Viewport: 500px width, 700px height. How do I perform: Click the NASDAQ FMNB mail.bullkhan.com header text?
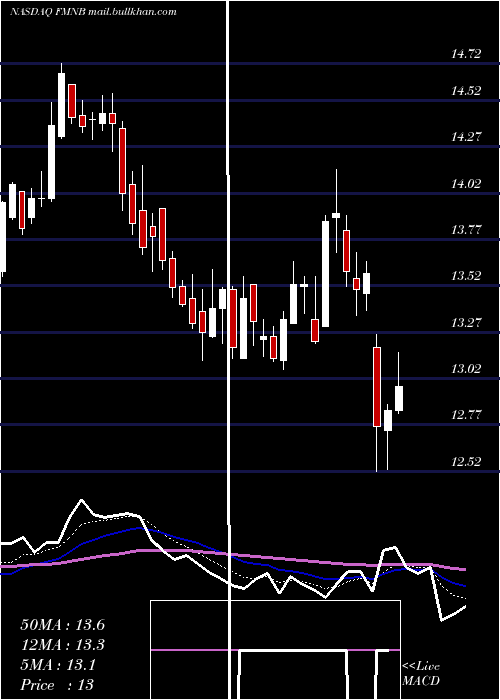point(93,11)
